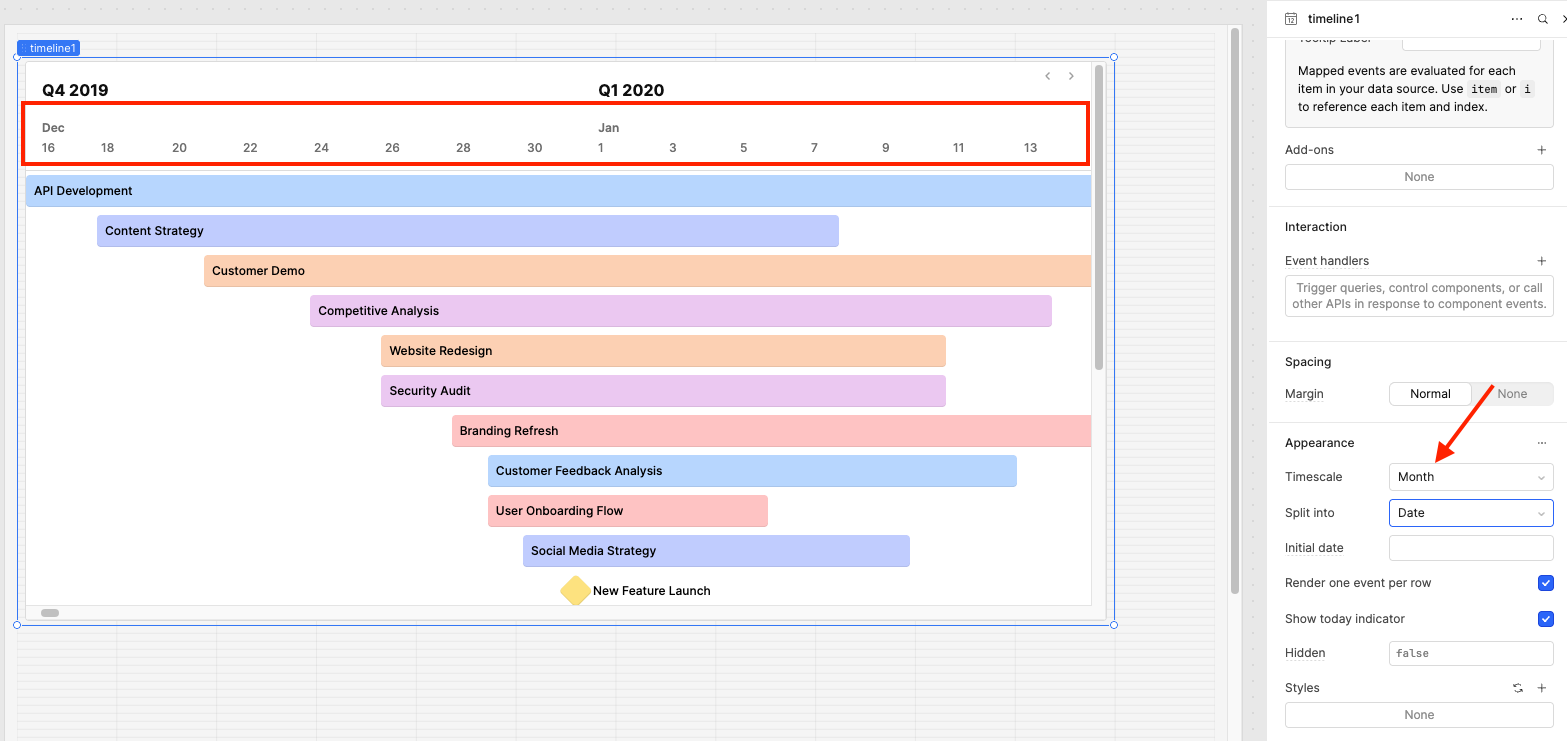Open the inspector more options menu in header

point(1517,19)
